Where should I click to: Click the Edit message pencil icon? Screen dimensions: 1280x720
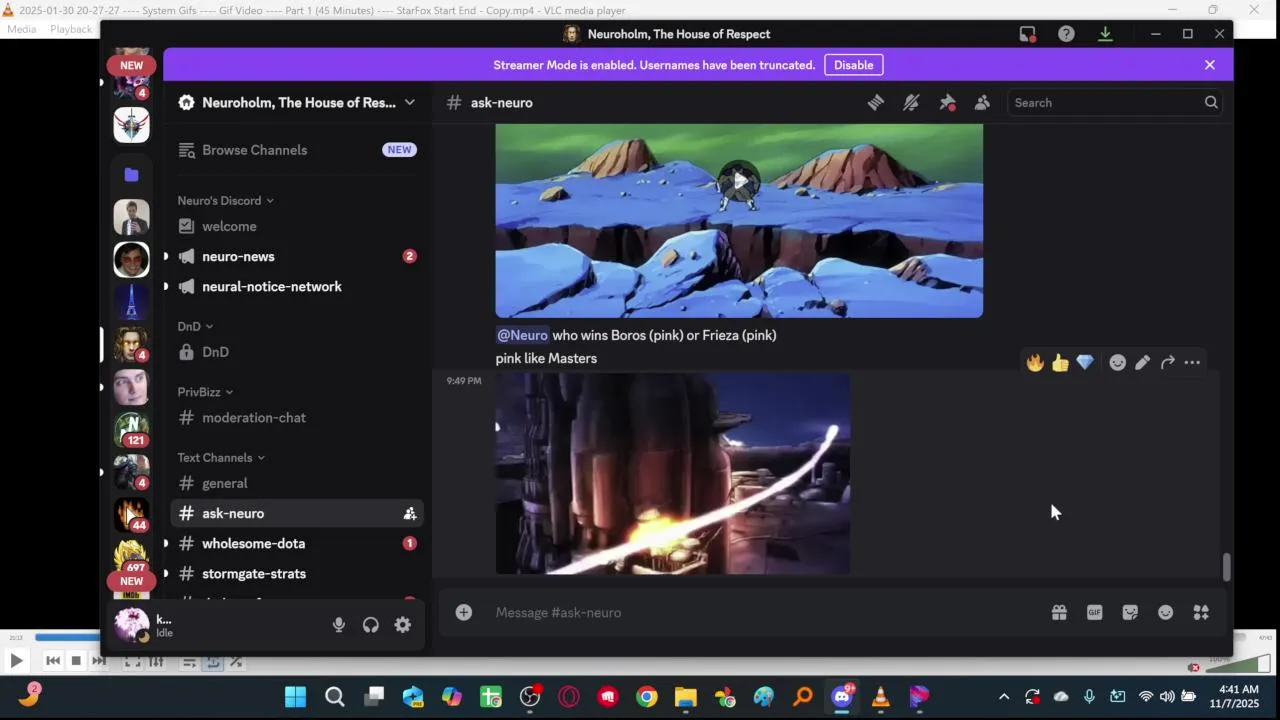(1142, 363)
